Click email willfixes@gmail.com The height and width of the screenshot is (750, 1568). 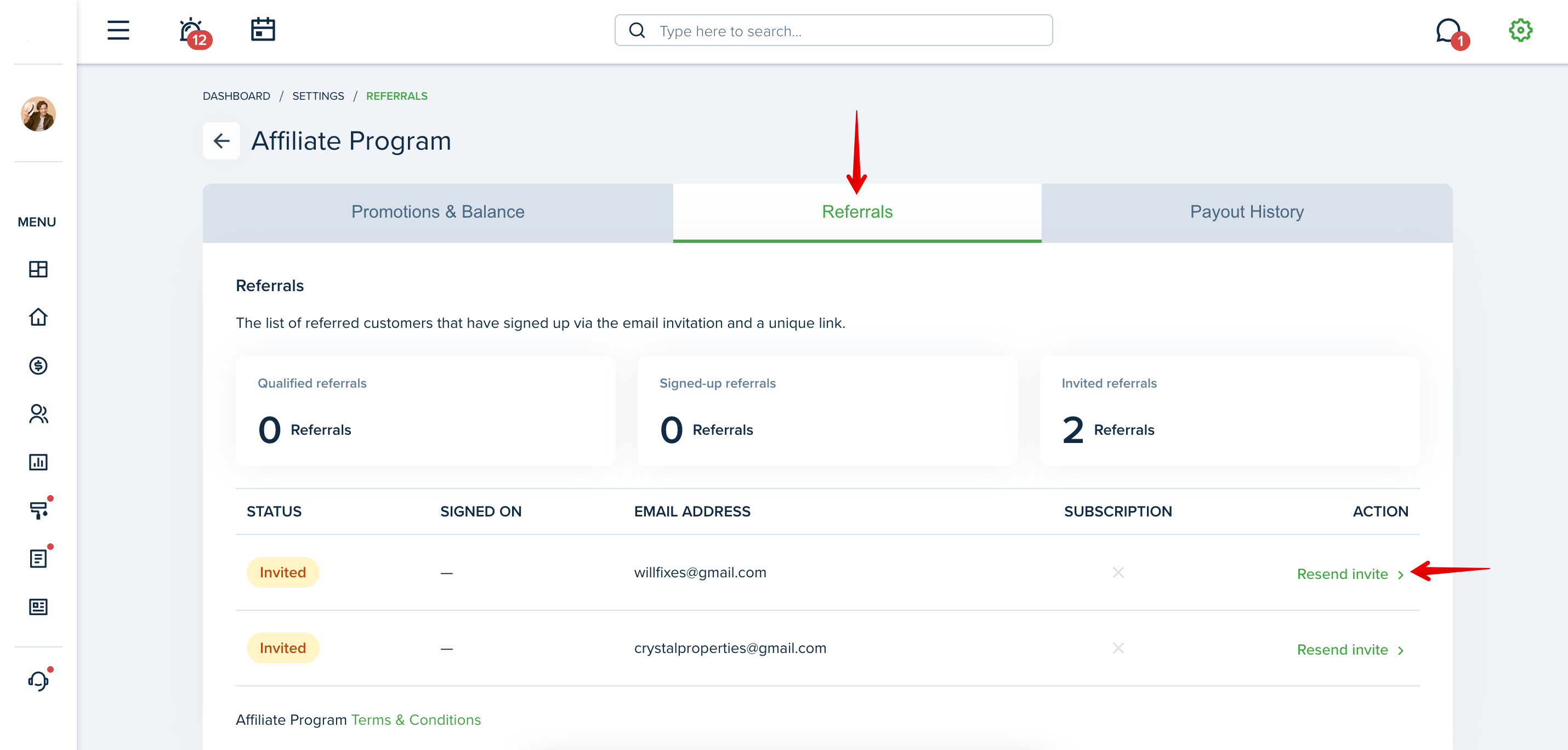click(x=700, y=573)
